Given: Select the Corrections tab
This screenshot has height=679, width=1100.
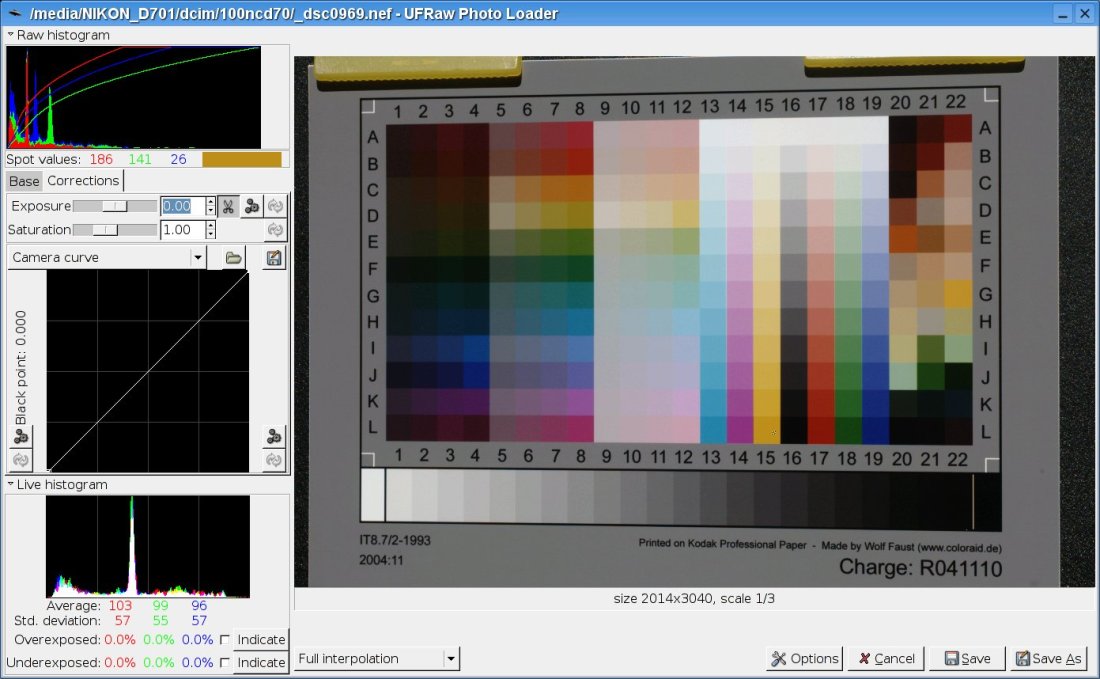Looking at the screenshot, I should [83, 181].
